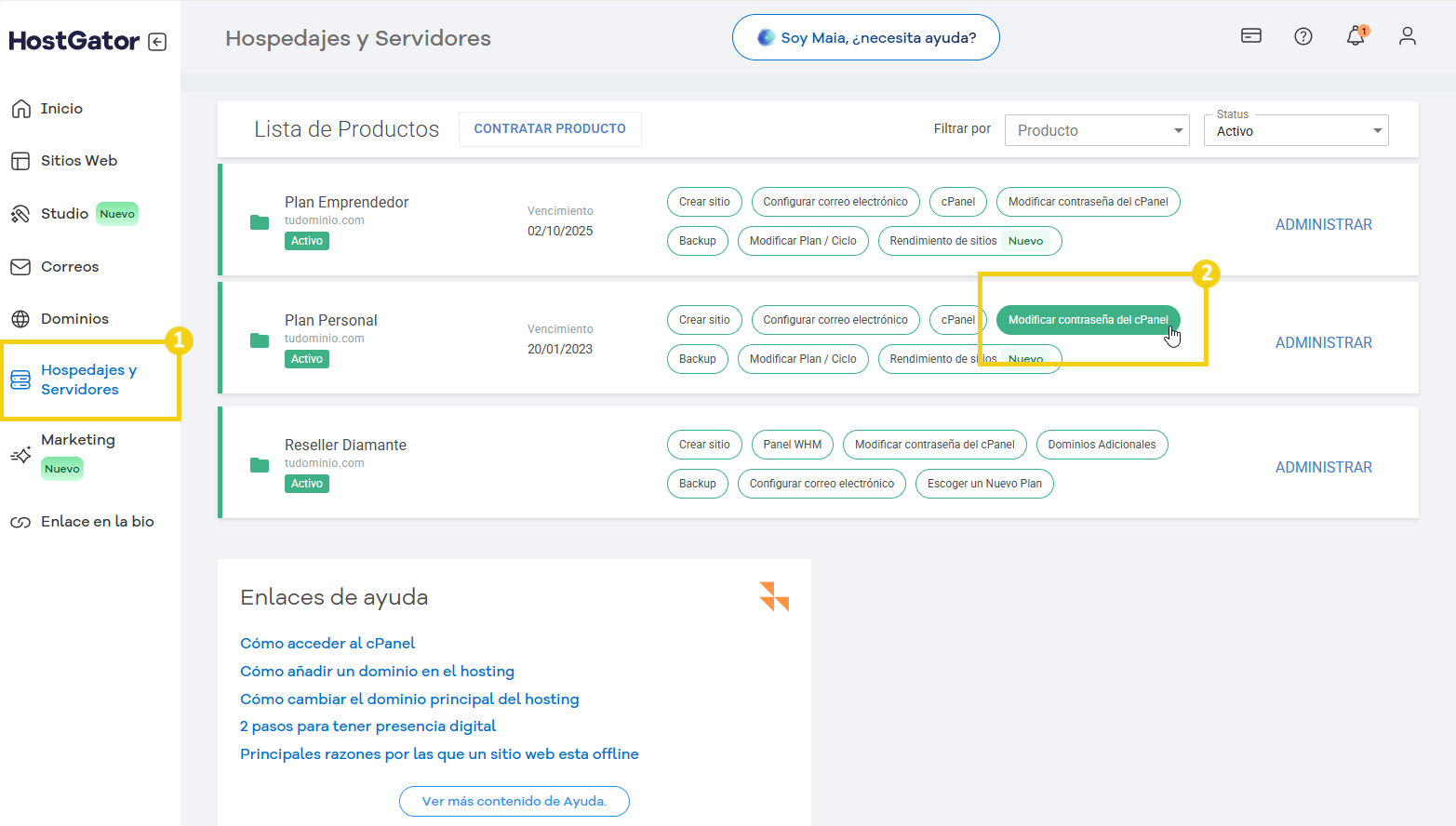Open link Cómo acceder al cPanel
1456x826 pixels.
tap(327, 644)
